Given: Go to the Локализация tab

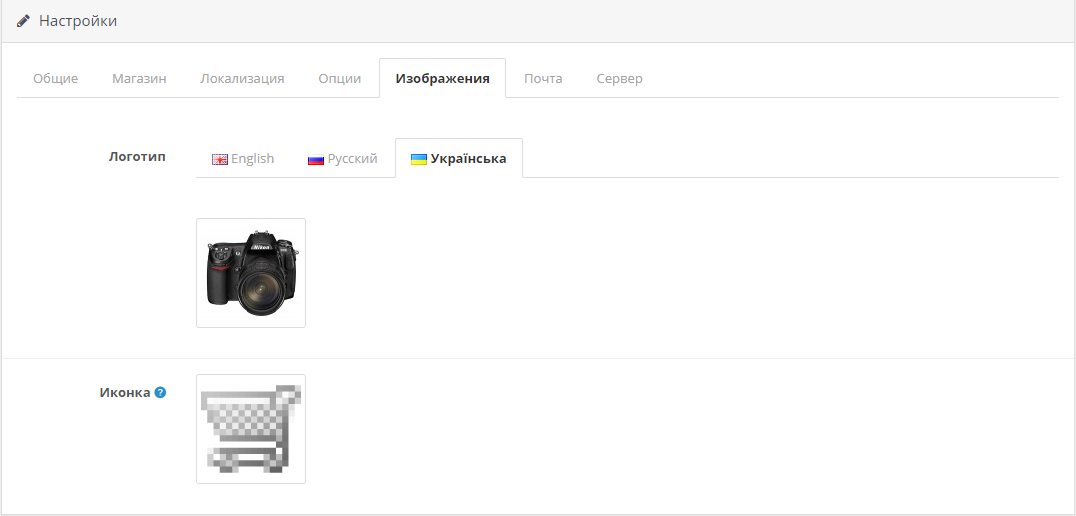Looking at the screenshot, I should 242,79.
